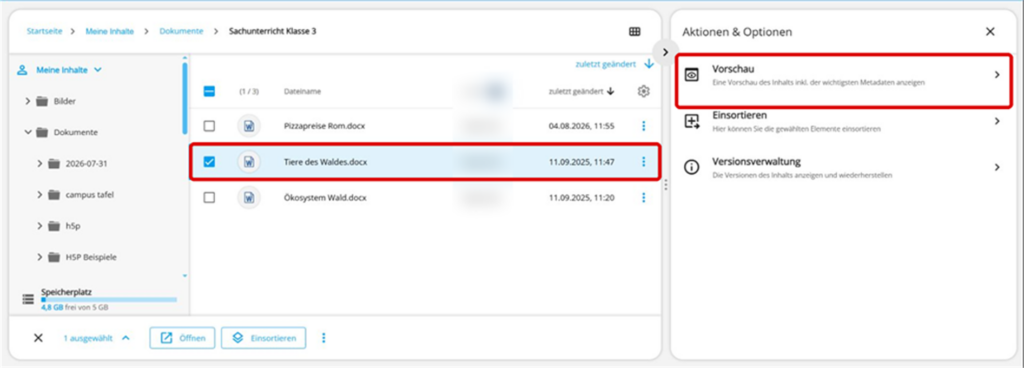Click the Versionsverwaltung info icon

tap(692, 168)
